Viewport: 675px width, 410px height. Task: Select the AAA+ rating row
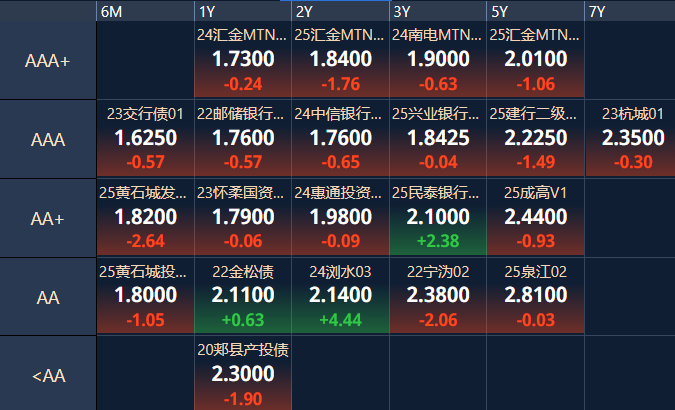pyautogui.click(x=47, y=61)
